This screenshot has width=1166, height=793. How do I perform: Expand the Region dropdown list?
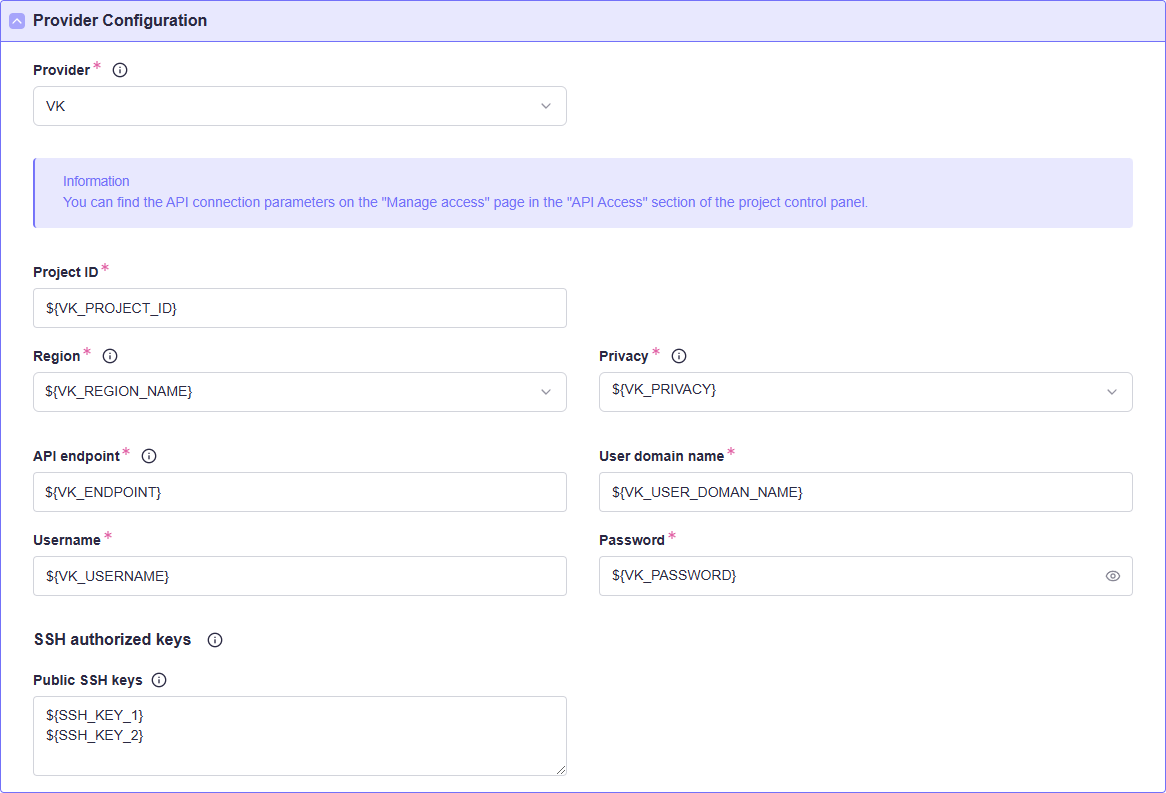pos(299,392)
